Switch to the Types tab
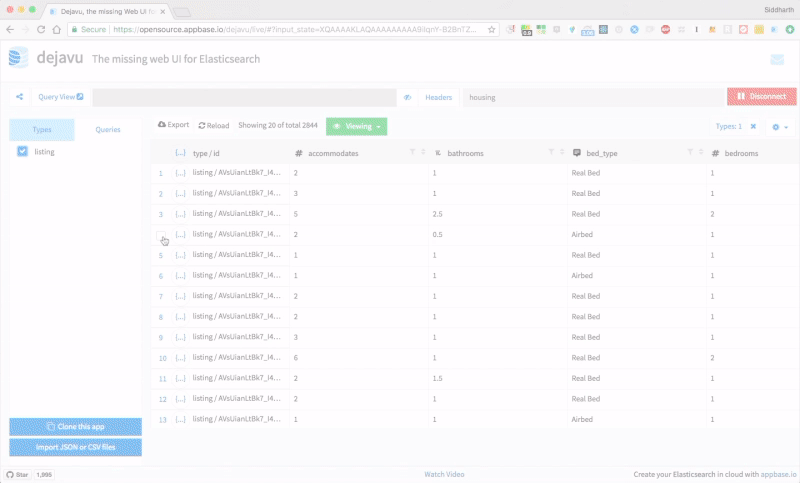The image size is (800, 483). pos(42,130)
